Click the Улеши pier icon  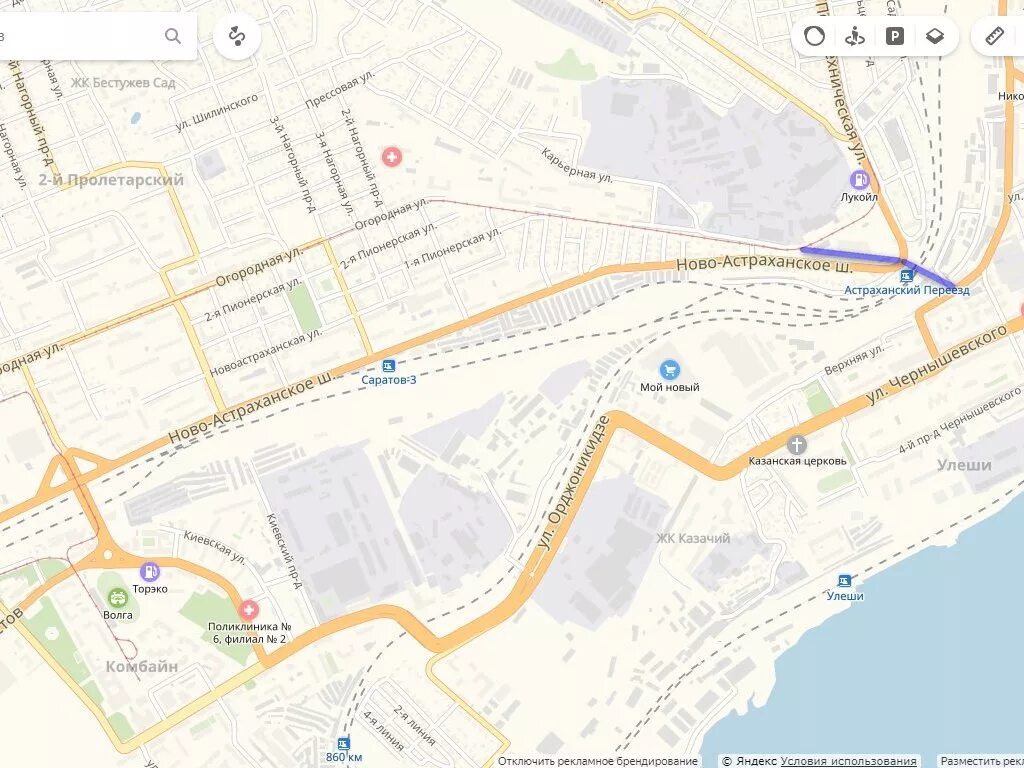(845, 581)
